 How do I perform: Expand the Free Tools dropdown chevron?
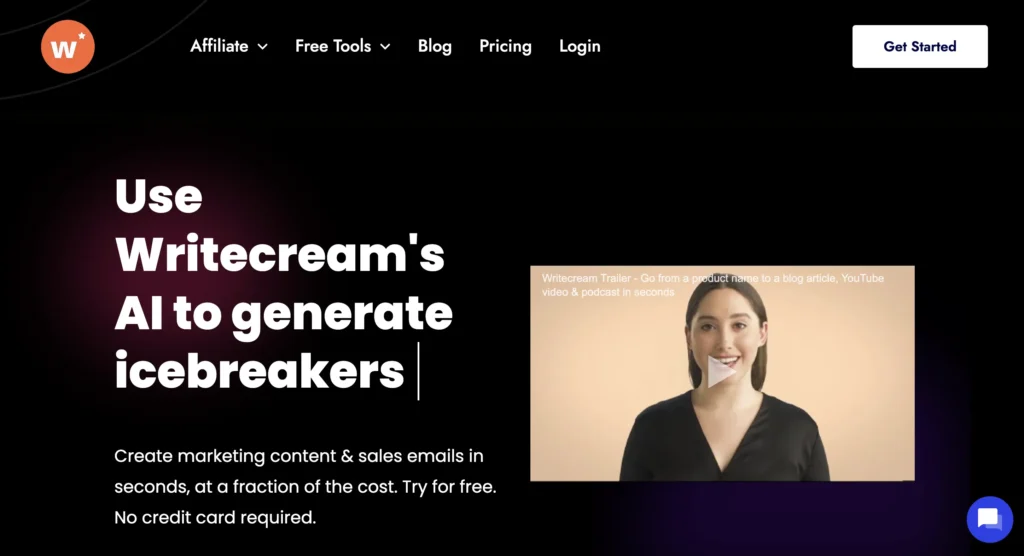pos(385,47)
